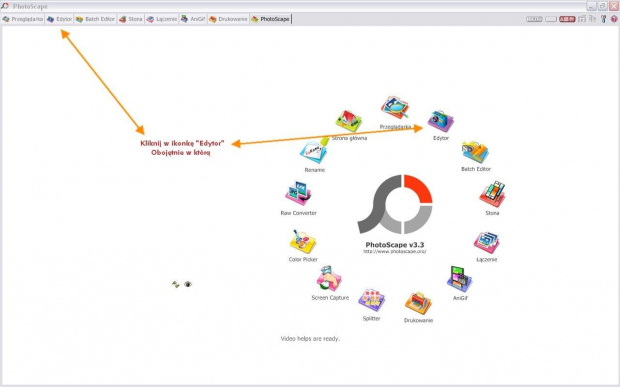Open the Splitter icon
The height and width of the screenshot is (387, 620).
[x=371, y=300]
